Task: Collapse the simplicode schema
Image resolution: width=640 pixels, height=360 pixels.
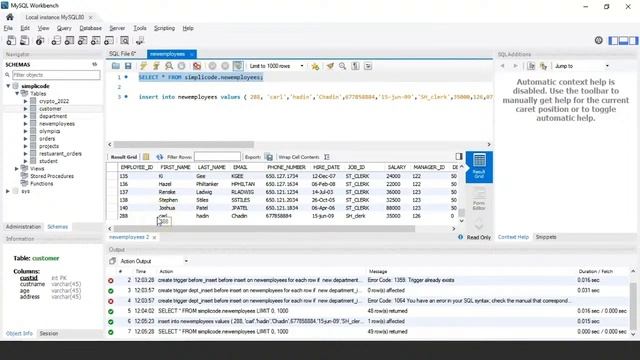Action: tap(8, 86)
